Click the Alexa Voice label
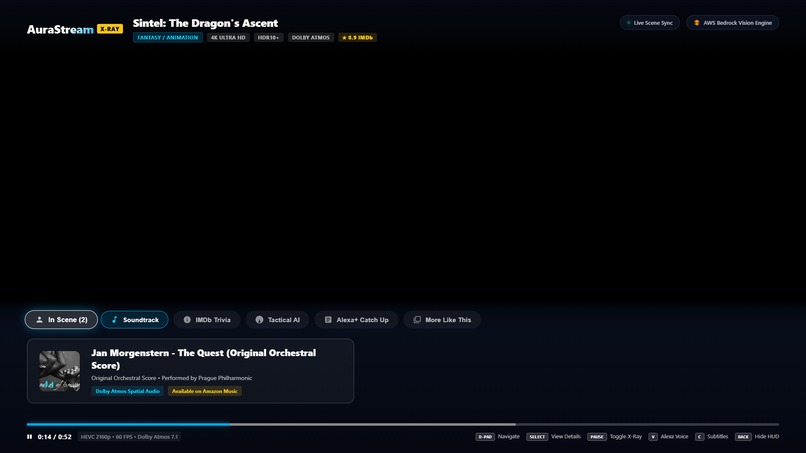Screen dimensions: 806x453 coord(674,437)
